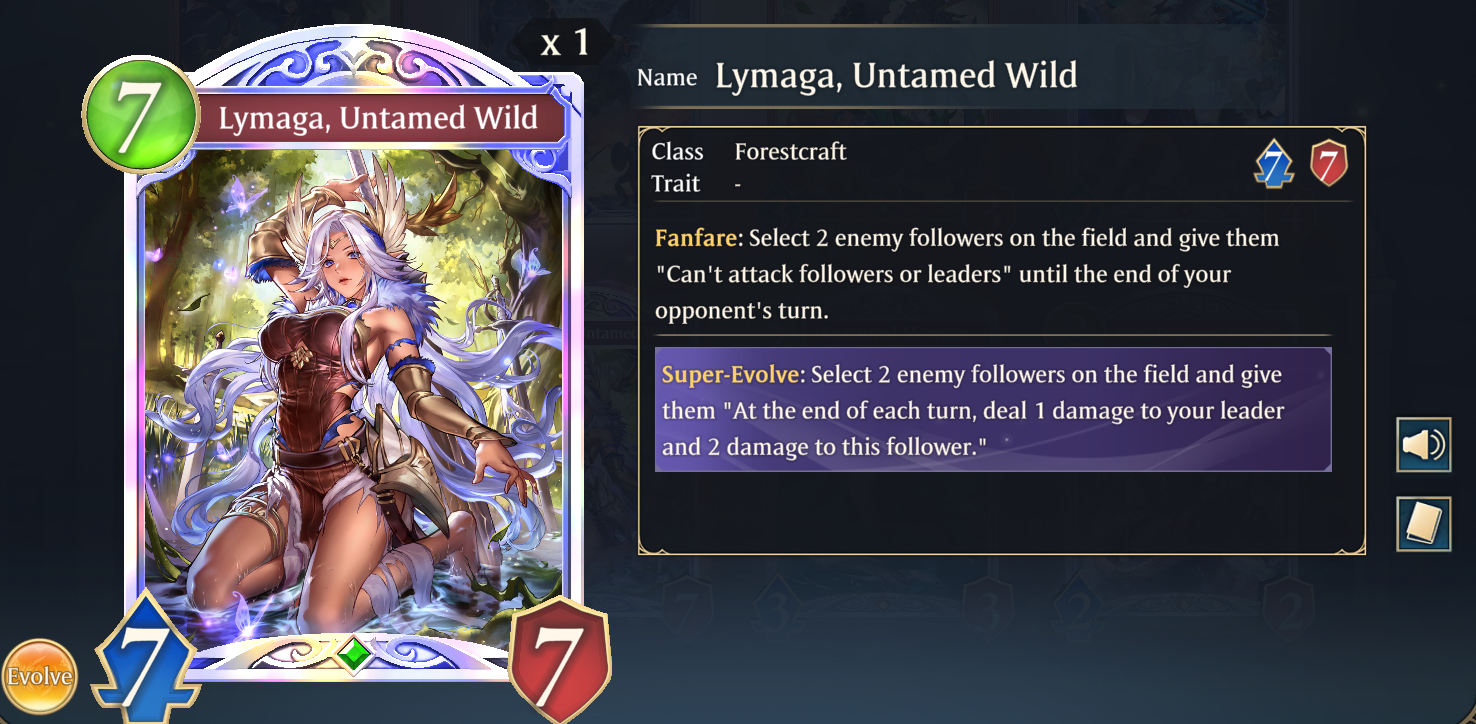This screenshot has width=1476, height=724.
Task: Click the small blue attack icon in details panel
Action: click(x=1274, y=163)
